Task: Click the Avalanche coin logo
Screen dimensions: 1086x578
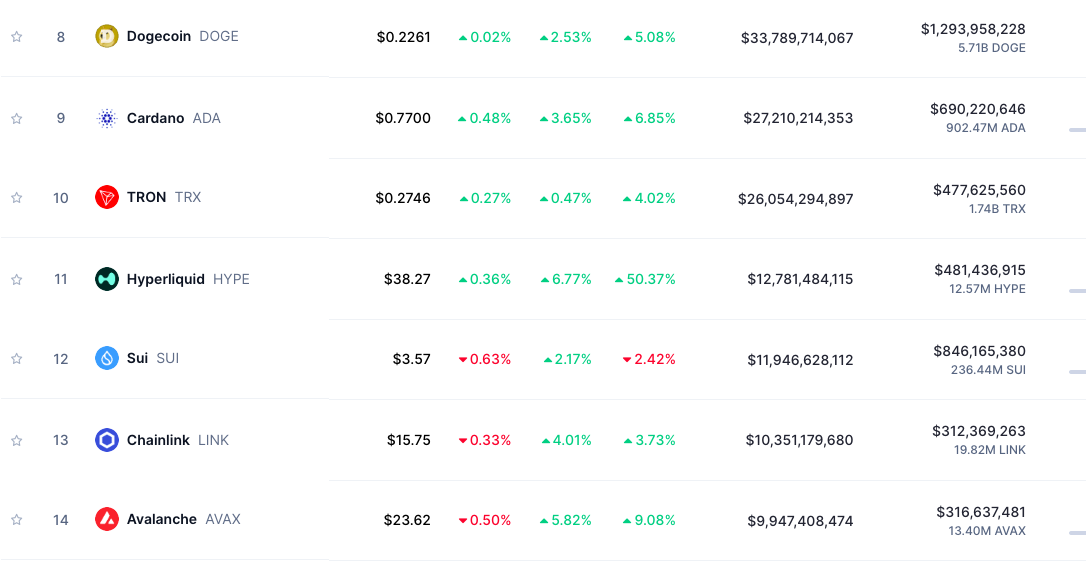Action: click(107, 520)
